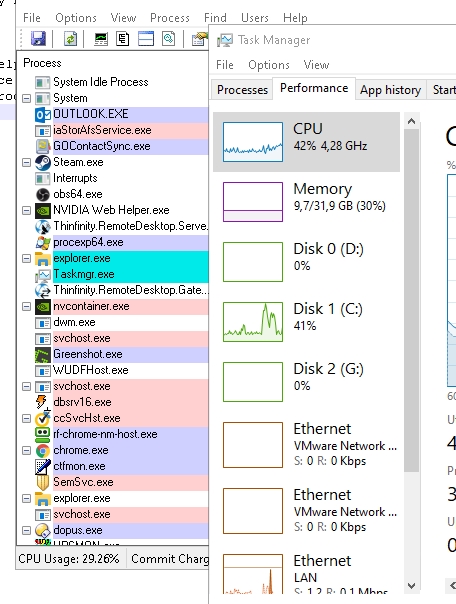Select Memory in the performance list
The image size is (456, 604).
pos(307,202)
